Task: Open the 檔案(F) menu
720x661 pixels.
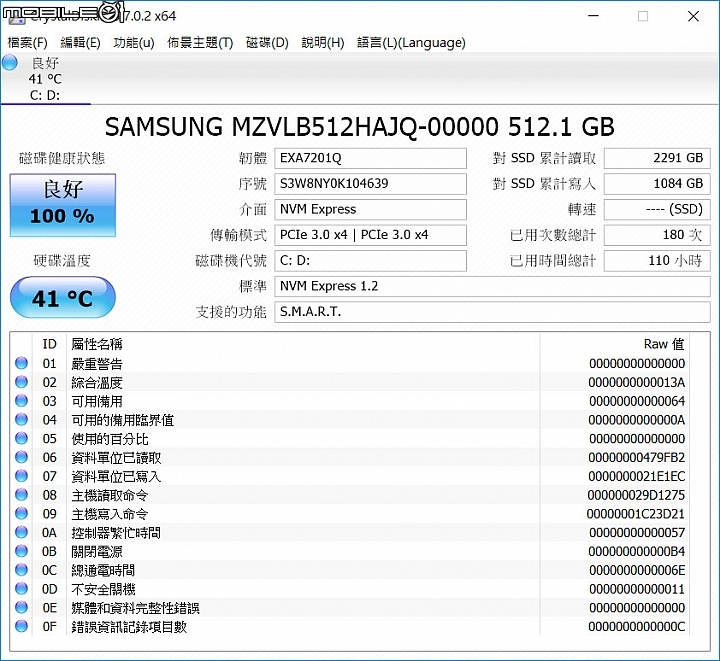Action: (28, 43)
